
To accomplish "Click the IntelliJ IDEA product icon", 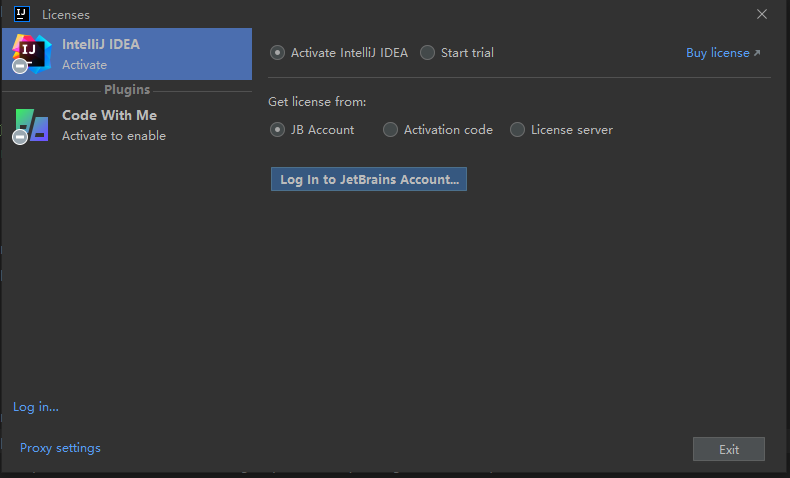I will point(31,52).
